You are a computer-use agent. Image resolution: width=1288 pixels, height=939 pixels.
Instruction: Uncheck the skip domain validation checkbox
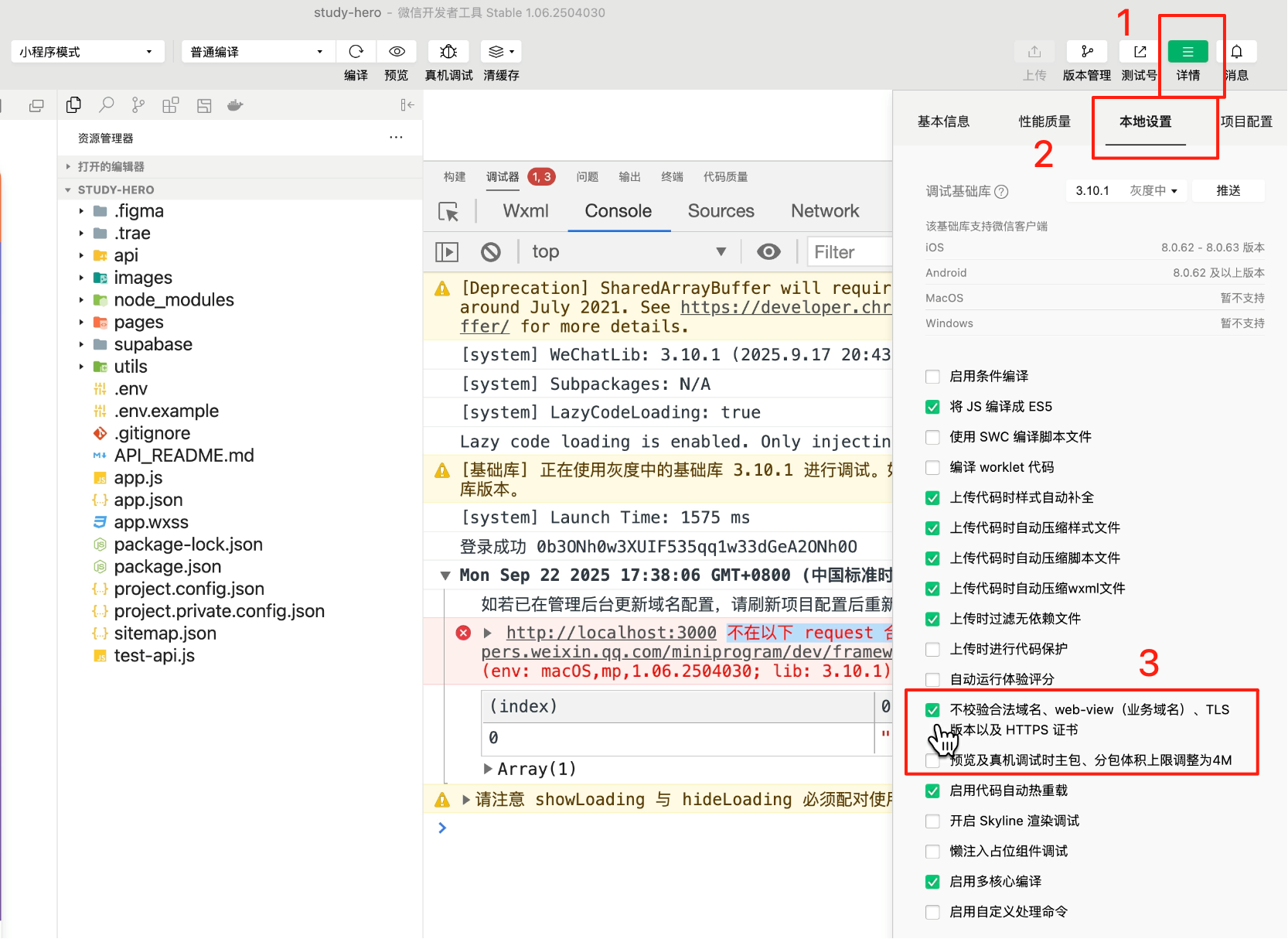tap(932, 710)
